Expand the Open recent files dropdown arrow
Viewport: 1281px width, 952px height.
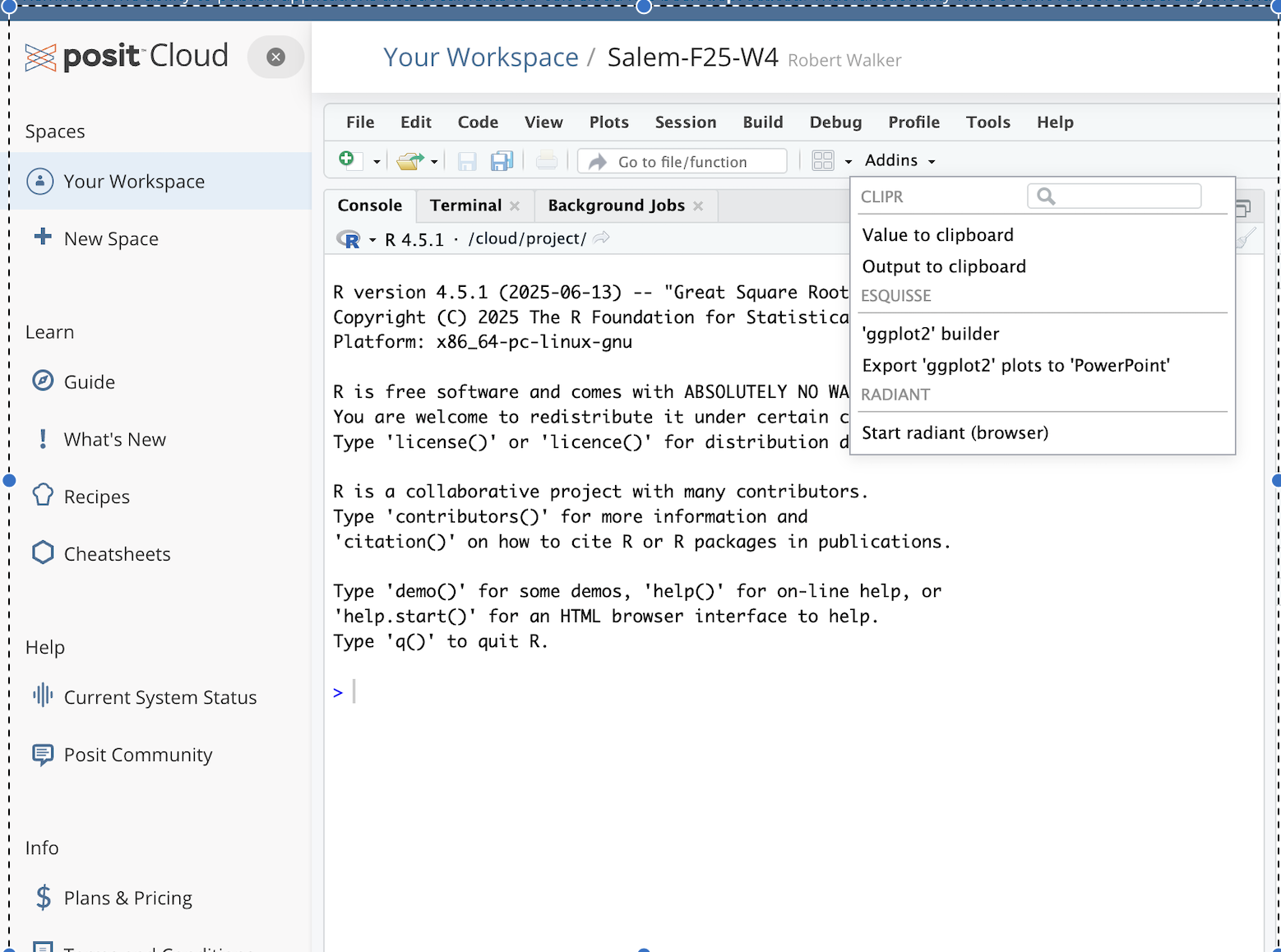pos(434,162)
